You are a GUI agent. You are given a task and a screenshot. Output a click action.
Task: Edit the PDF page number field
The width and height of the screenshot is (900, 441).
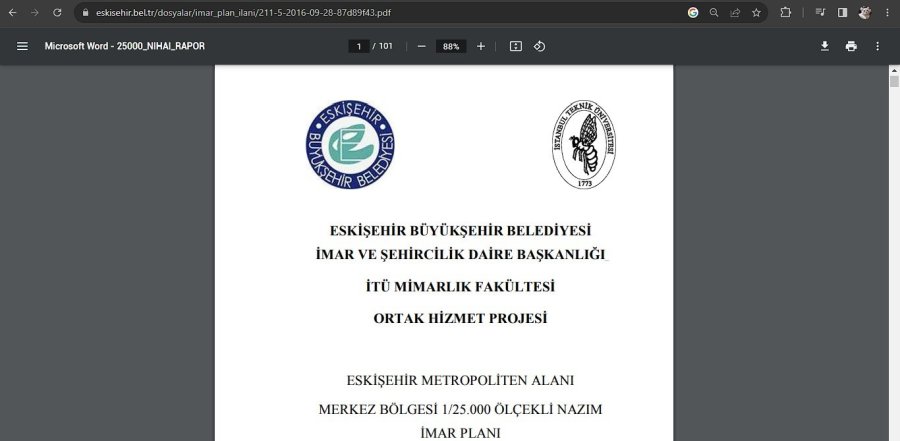coord(359,47)
